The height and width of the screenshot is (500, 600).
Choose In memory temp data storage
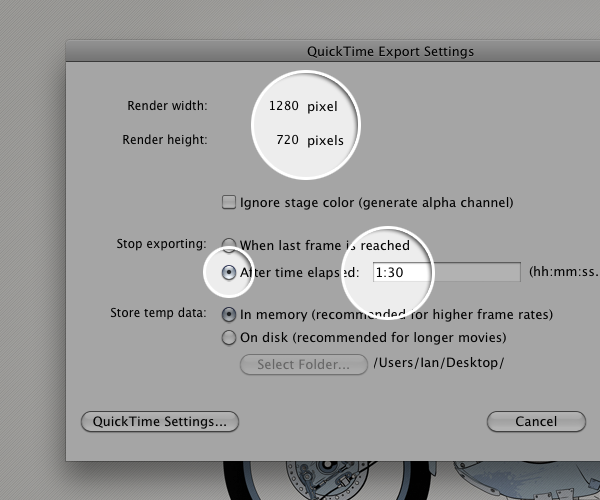(x=229, y=314)
